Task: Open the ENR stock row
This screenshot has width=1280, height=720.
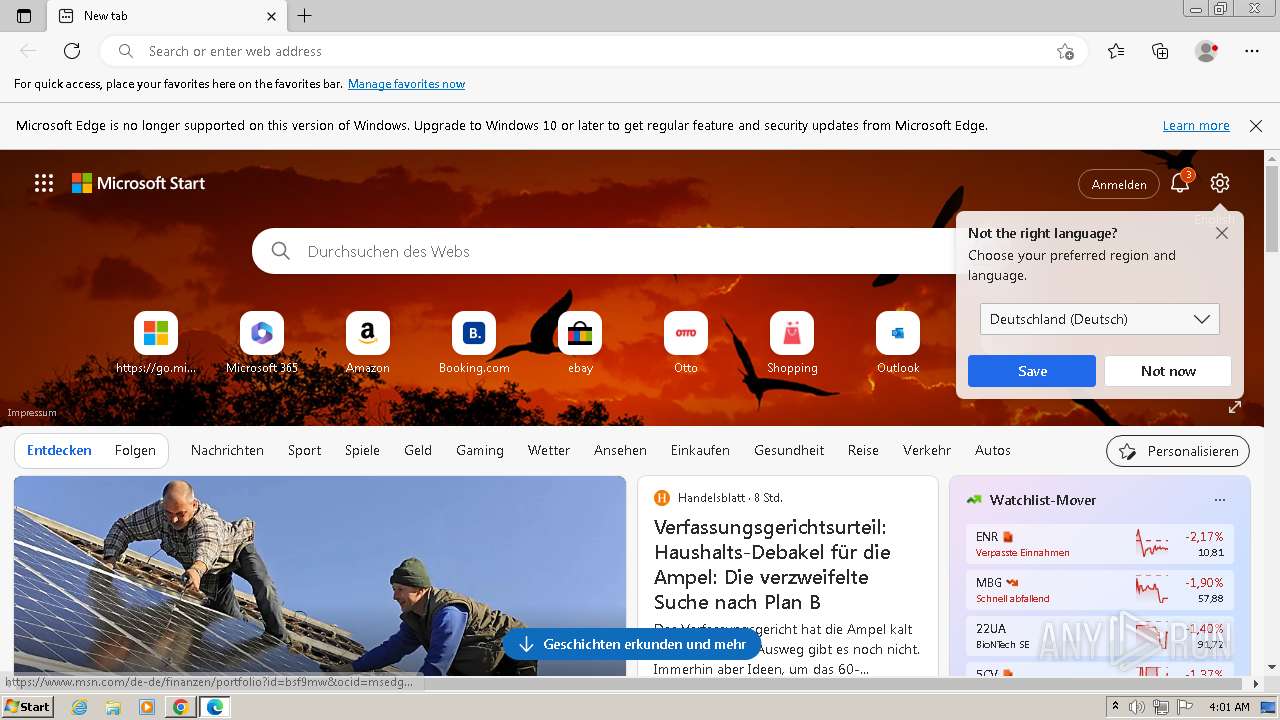Action: point(1099,544)
